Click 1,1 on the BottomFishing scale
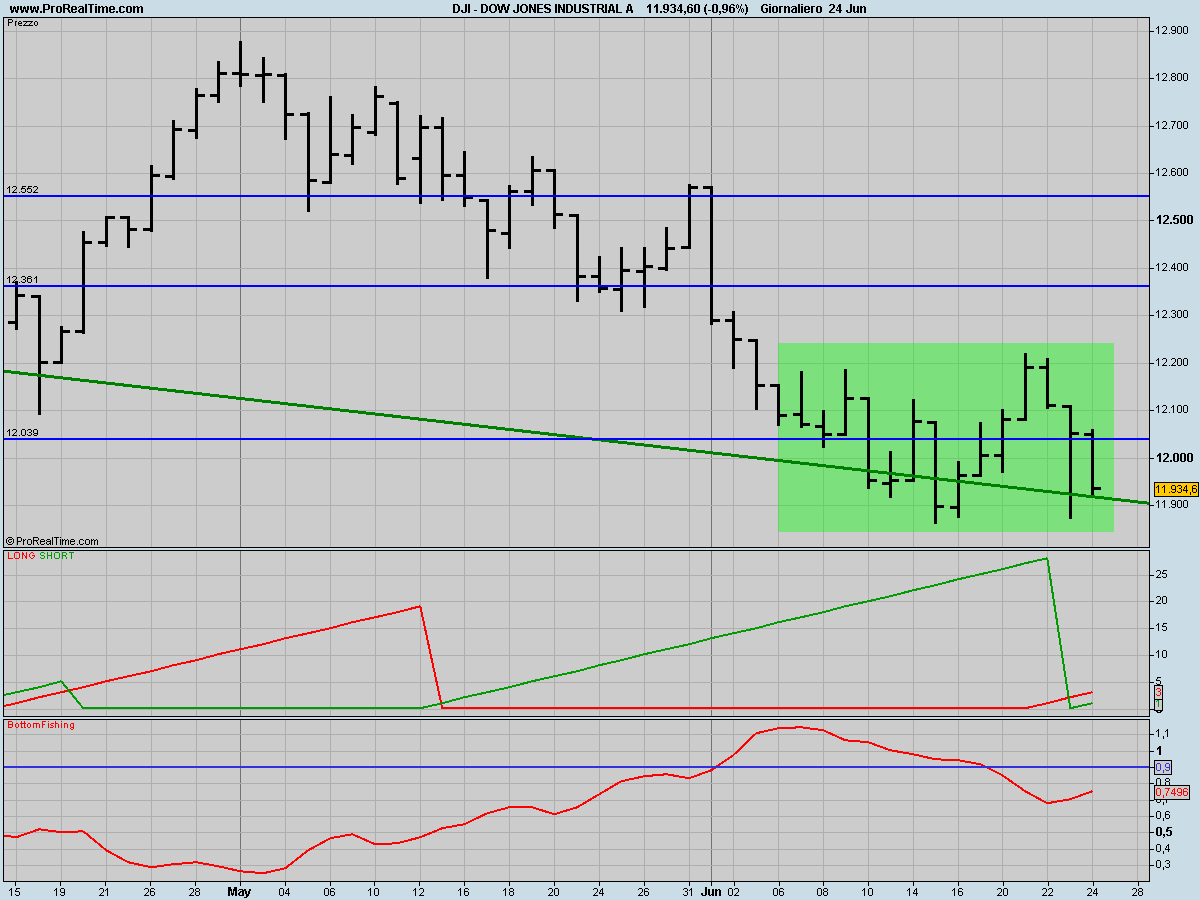The width and height of the screenshot is (1200, 900). pos(1161,733)
